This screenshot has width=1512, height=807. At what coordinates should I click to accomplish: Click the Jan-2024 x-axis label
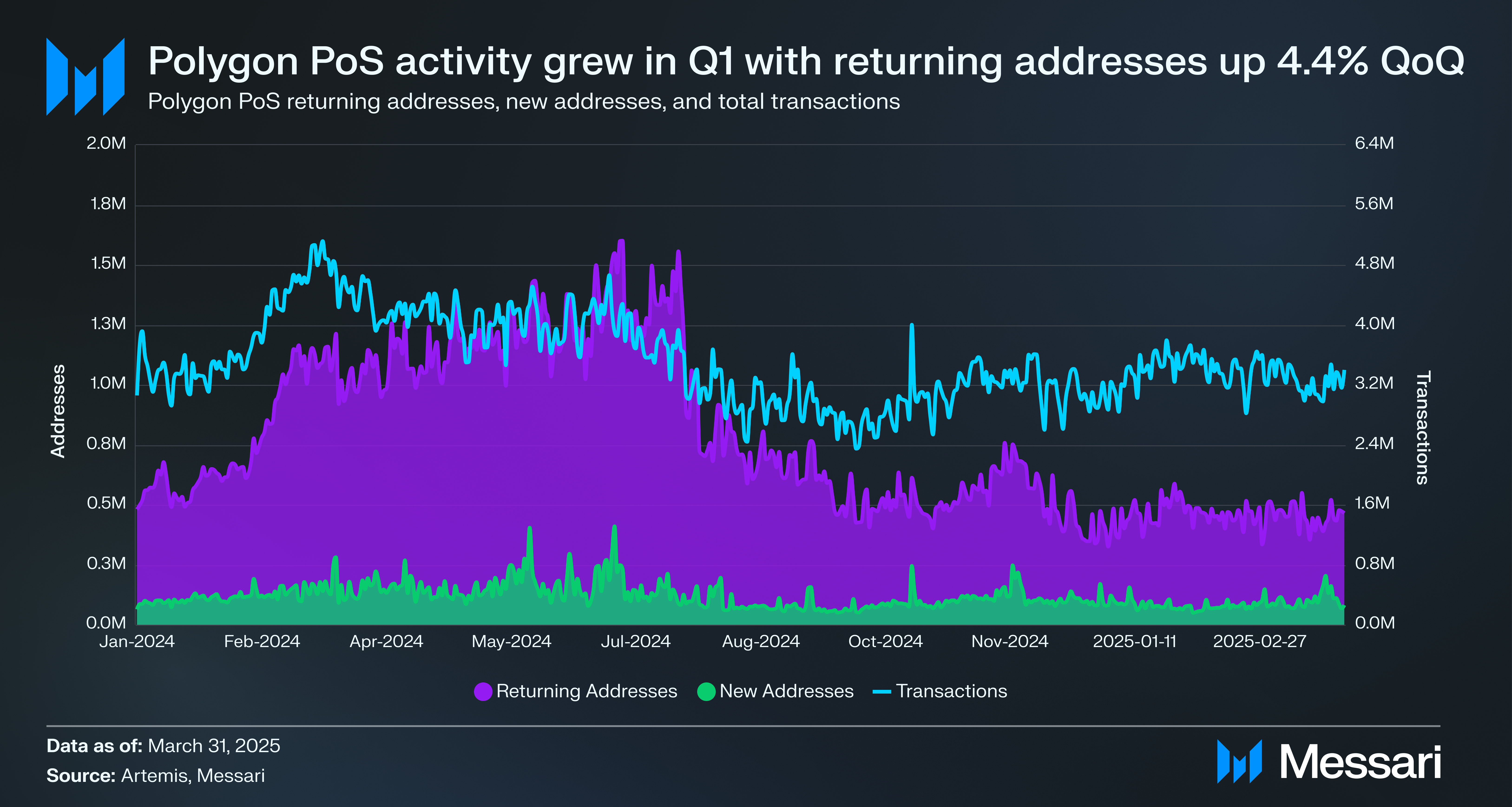[x=137, y=641]
